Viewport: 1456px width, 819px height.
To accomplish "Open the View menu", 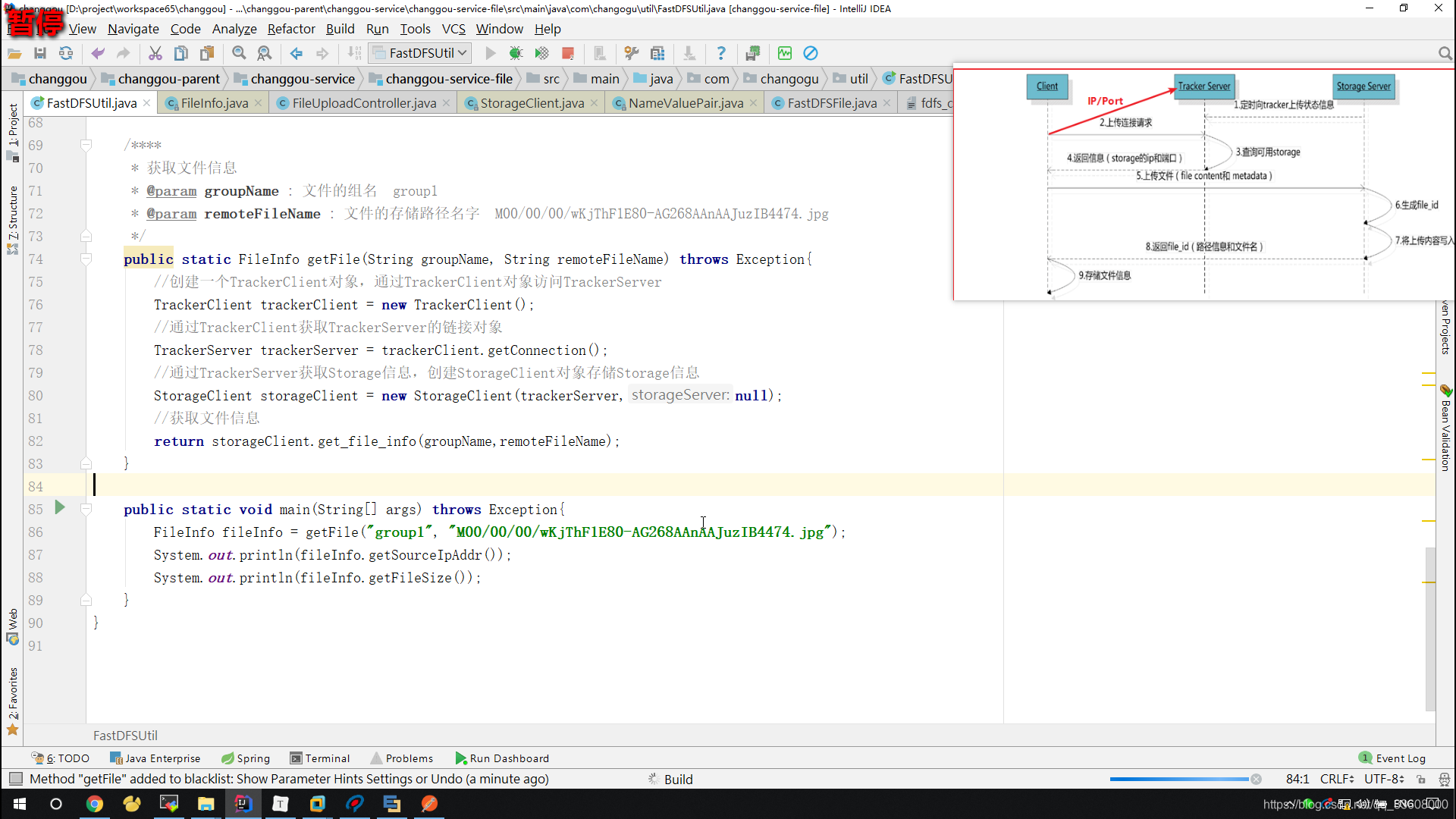I will coord(83,29).
